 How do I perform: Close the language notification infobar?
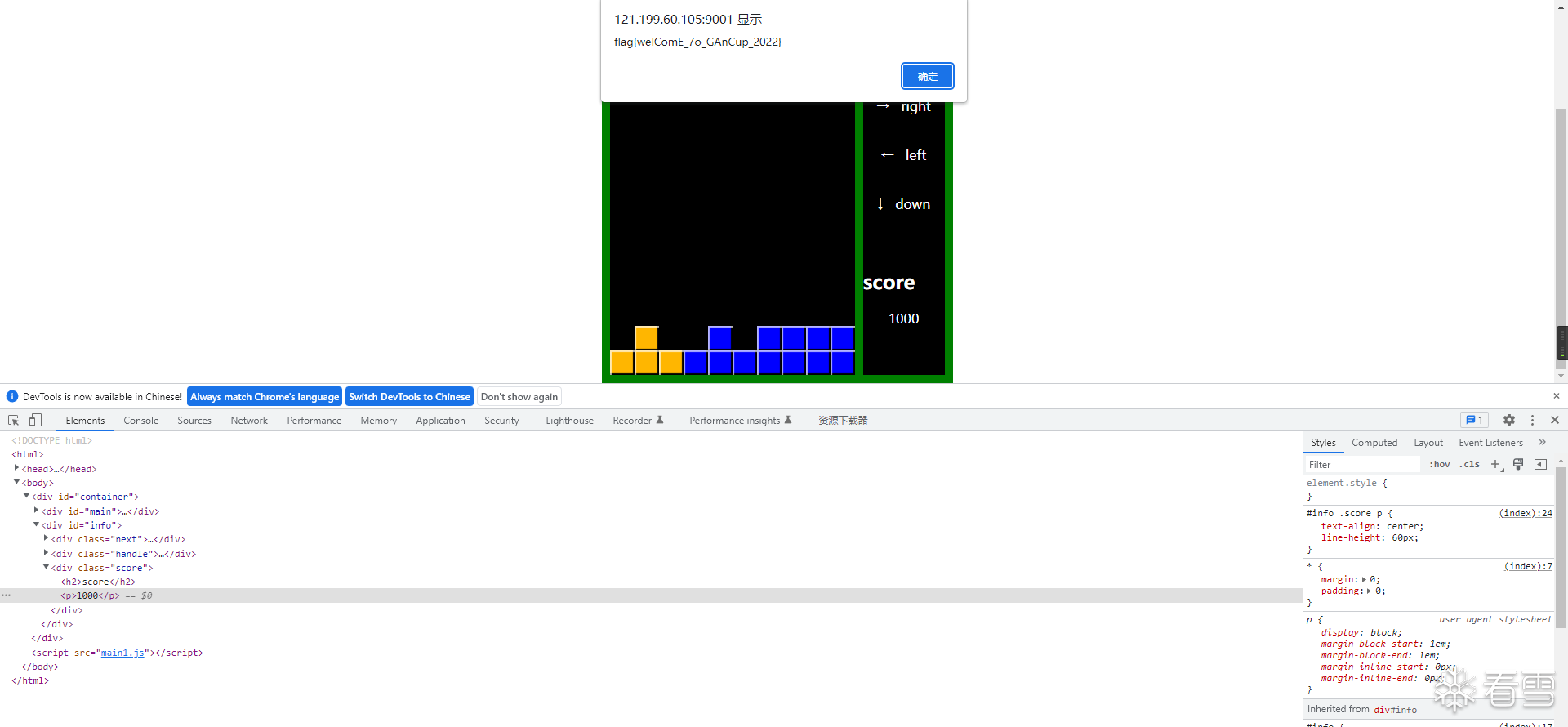click(x=1557, y=396)
